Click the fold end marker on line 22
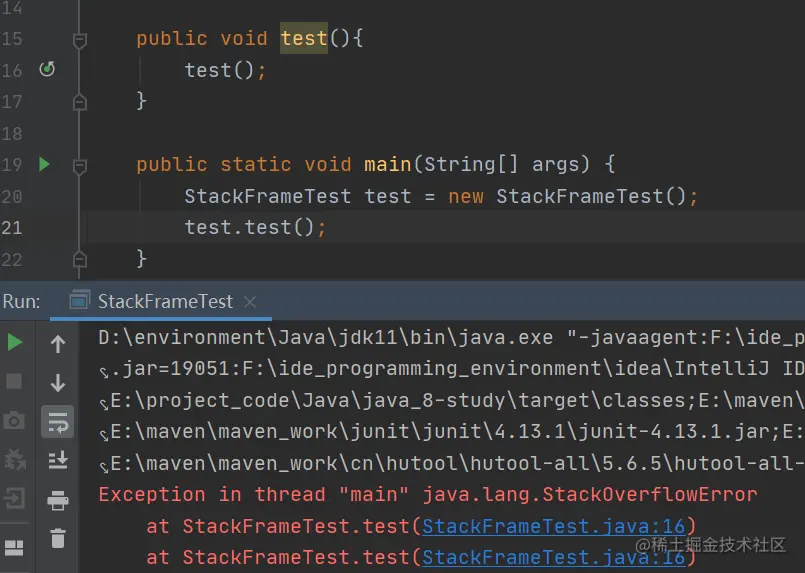Screen dimensions: 805x573 (80, 259)
